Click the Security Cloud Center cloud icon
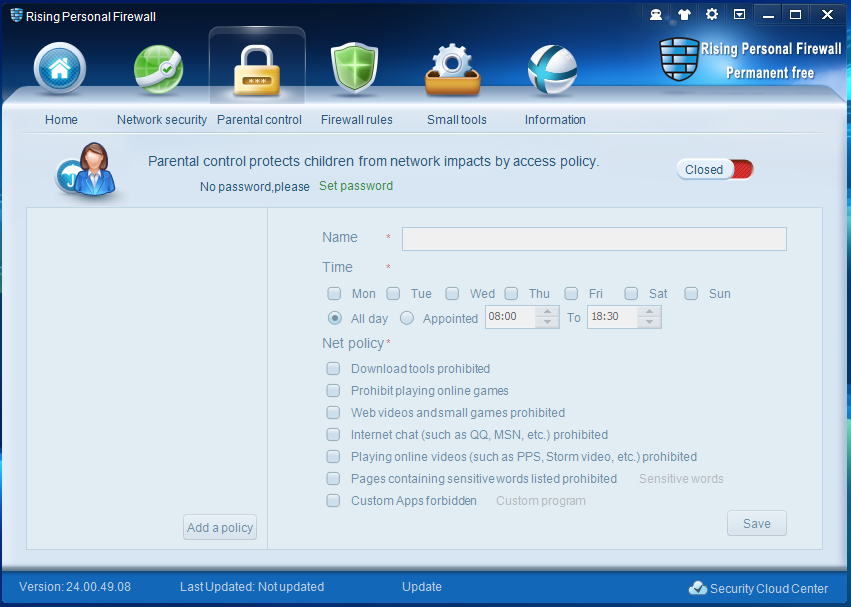 click(x=697, y=588)
